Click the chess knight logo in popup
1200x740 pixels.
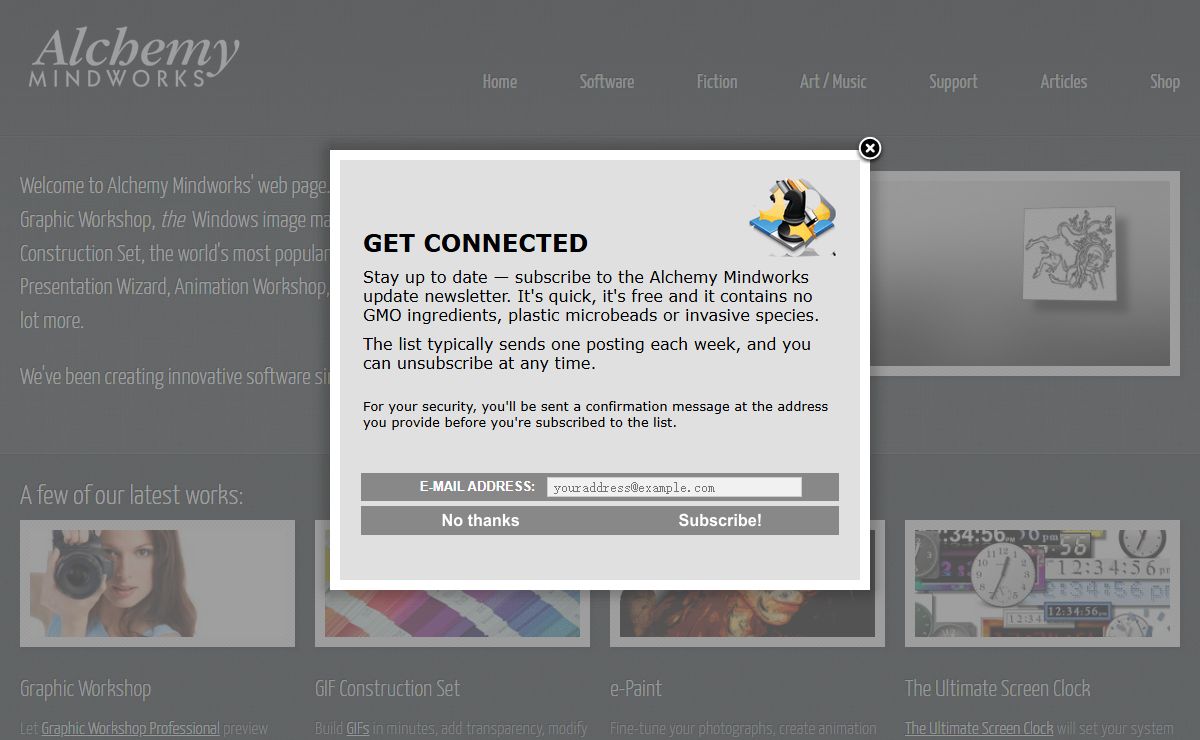point(793,217)
